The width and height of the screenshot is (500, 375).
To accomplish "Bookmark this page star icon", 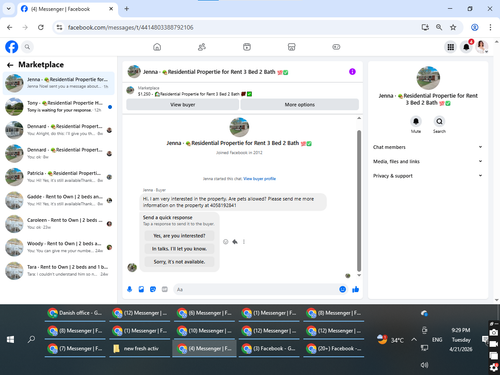I will click(x=453, y=27).
